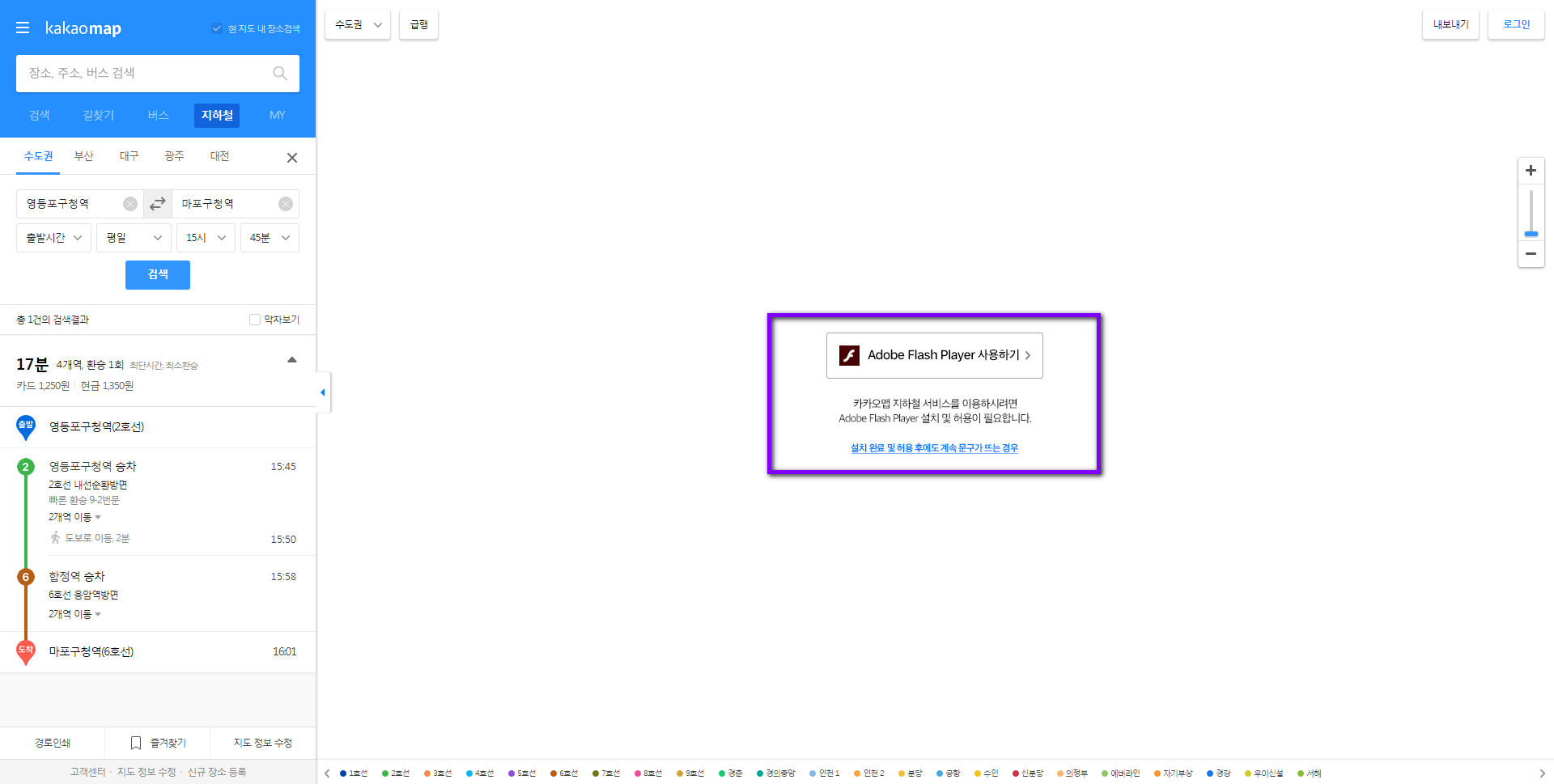The width and height of the screenshot is (1554, 784).
Task: Open the 고객센터 footer link
Action: pos(87,772)
